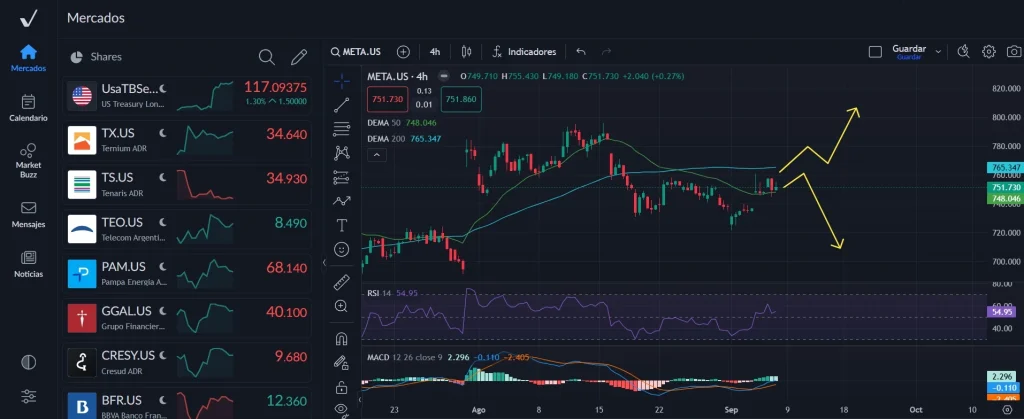Collapse the indicator legend chevron

(x=377, y=155)
